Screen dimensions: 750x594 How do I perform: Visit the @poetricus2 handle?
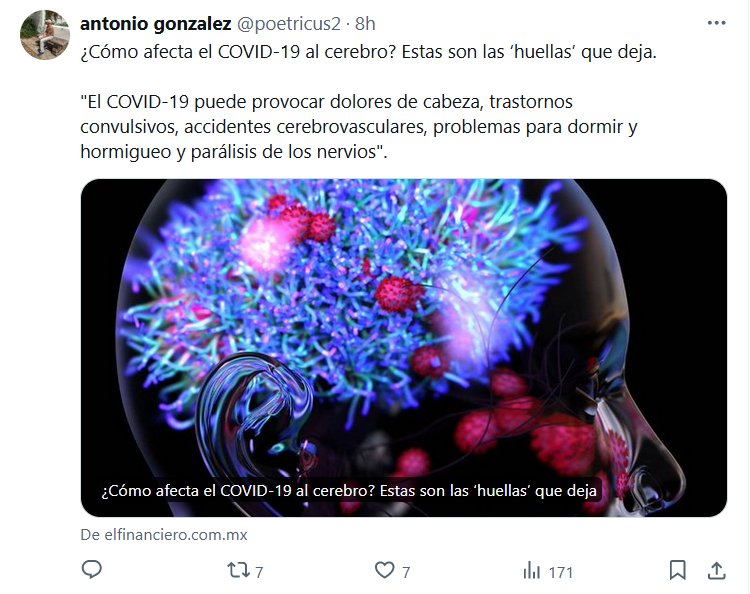point(289,24)
